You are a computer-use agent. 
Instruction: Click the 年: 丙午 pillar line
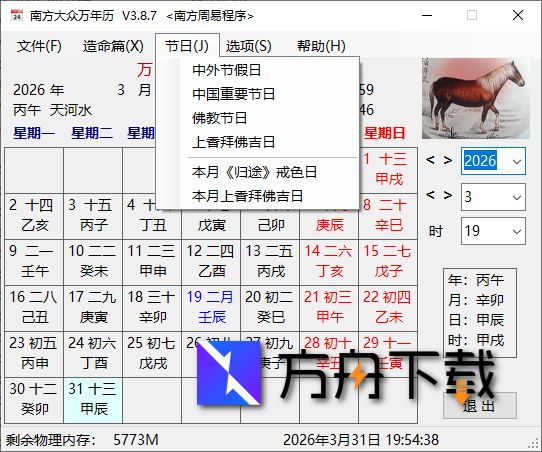coord(476,280)
